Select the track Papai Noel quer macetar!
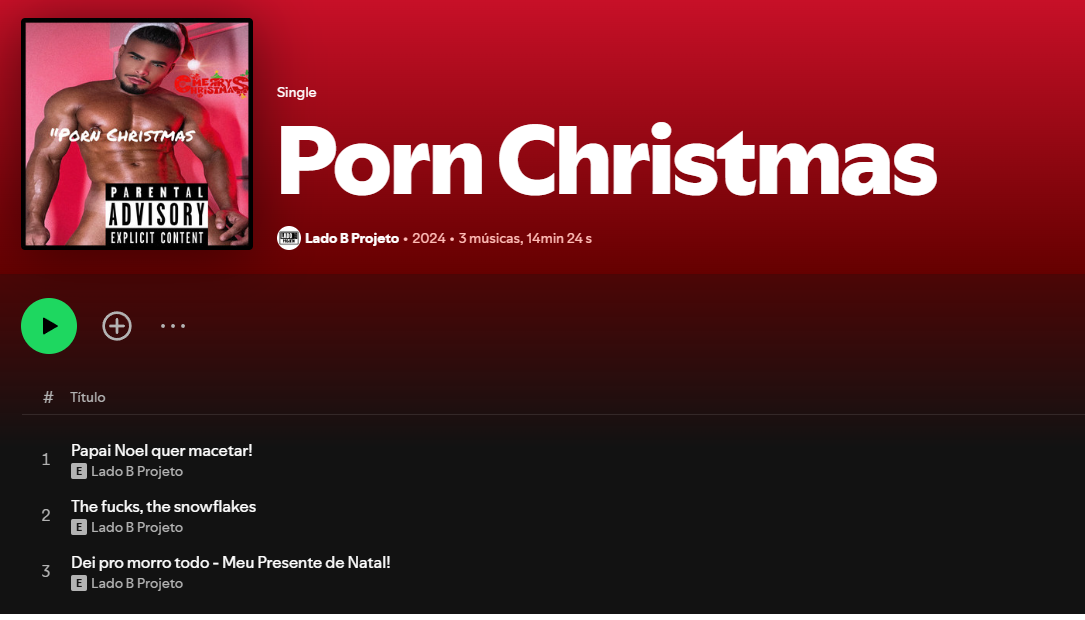The width and height of the screenshot is (1085, 620). point(162,450)
